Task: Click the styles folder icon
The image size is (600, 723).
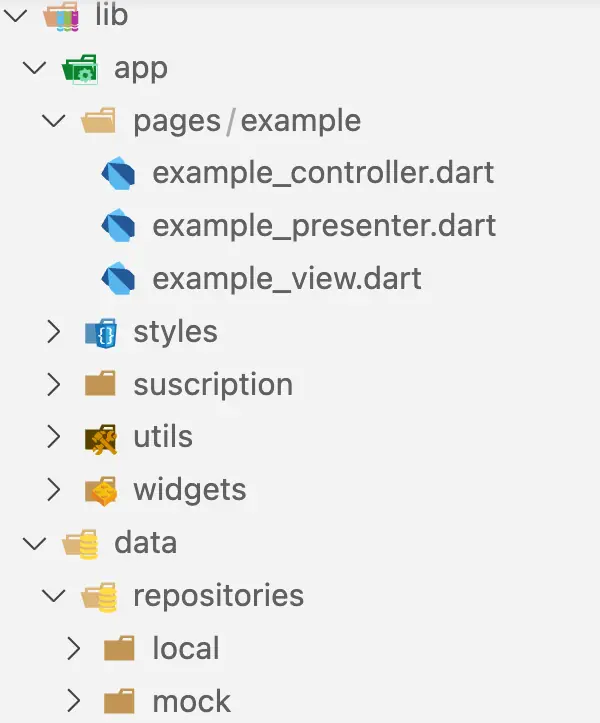Action: [100, 332]
